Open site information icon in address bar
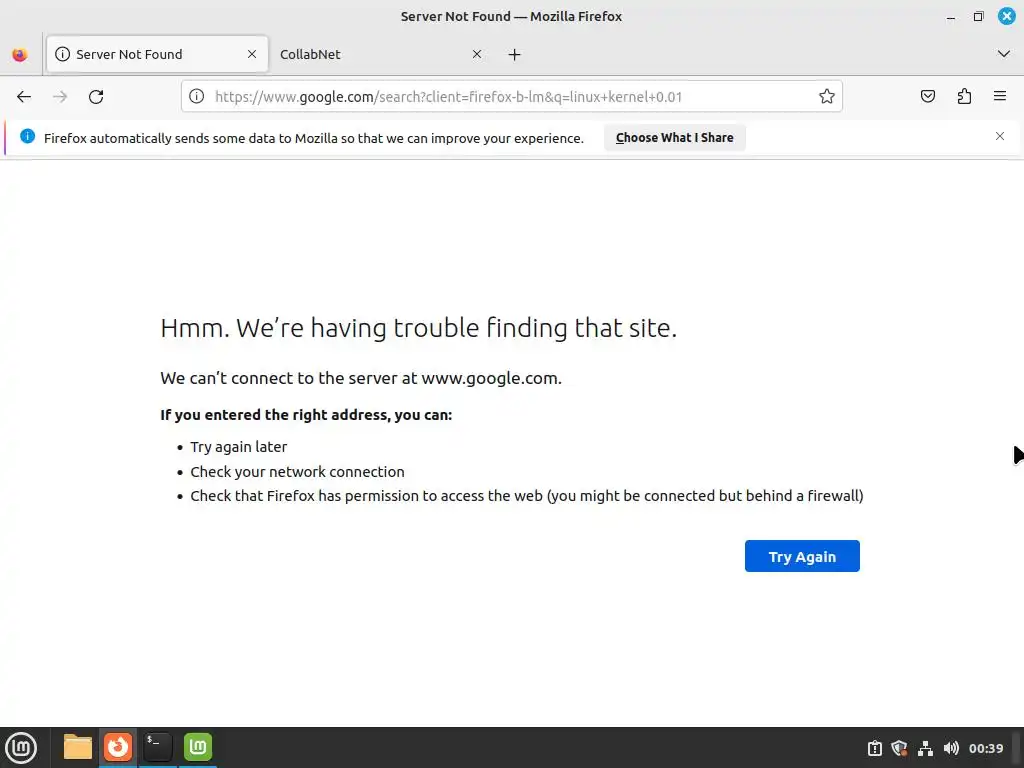Image resolution: width=1024 pixels, height=768 pixels. click(197, 97)
